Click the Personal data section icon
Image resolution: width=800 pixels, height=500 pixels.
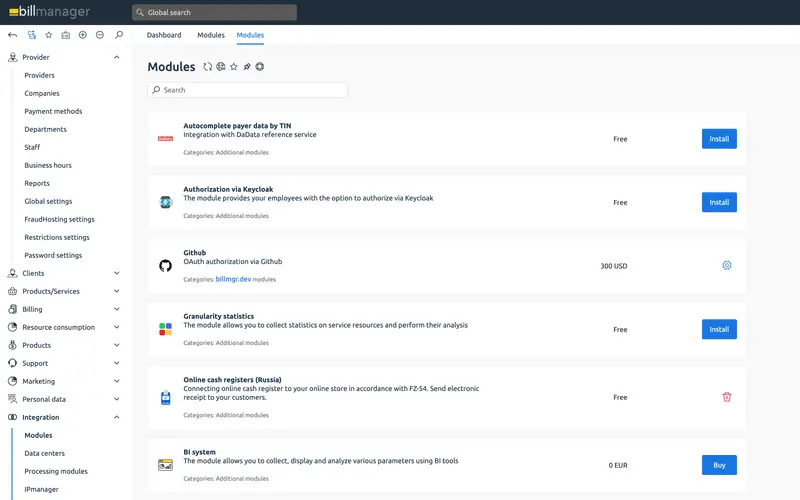tap(13, 399)
